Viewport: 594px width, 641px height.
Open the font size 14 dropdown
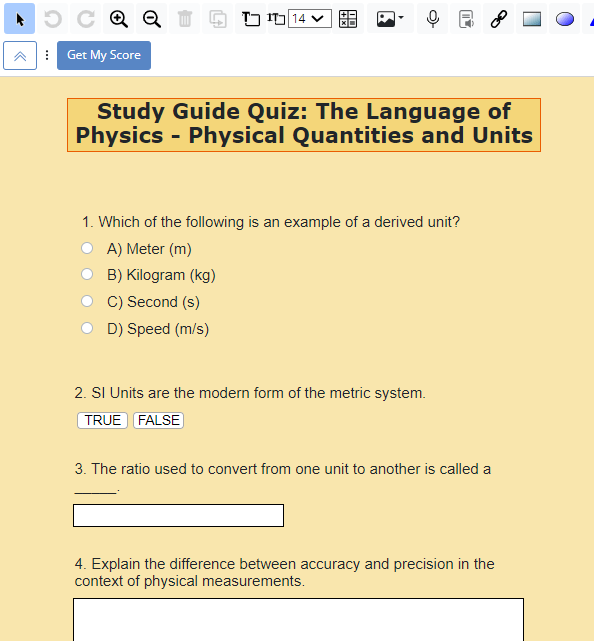coord(309,19)
